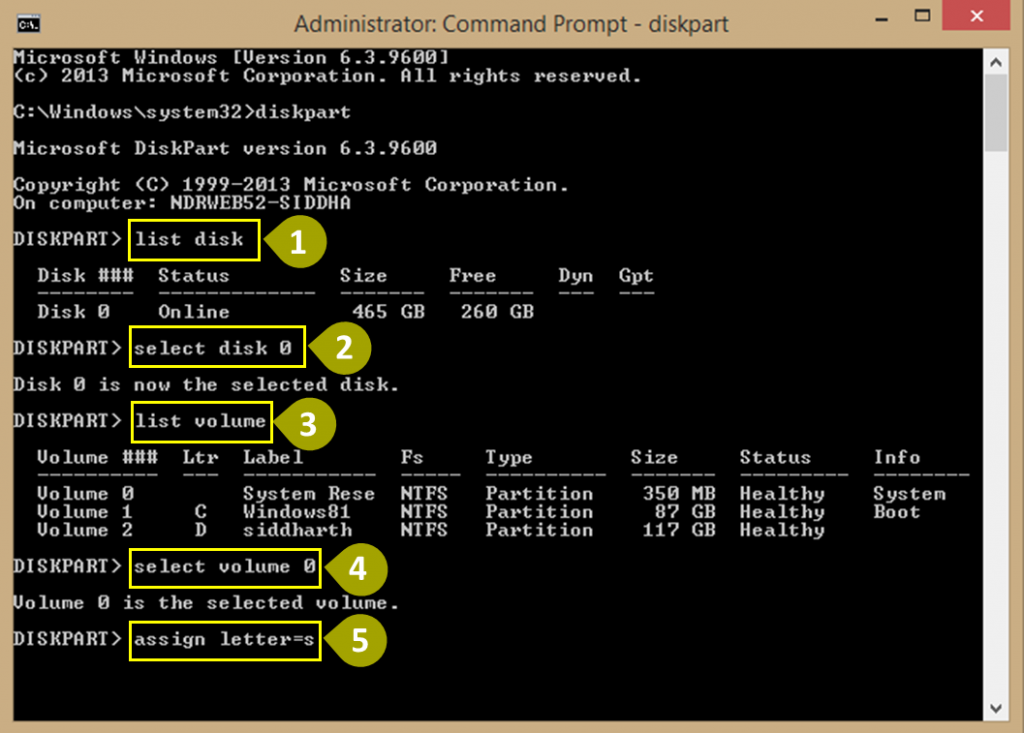Viewport: 1024px width, 733px height.
Task: Click step marker numbered 5
Action: (357, 641)
